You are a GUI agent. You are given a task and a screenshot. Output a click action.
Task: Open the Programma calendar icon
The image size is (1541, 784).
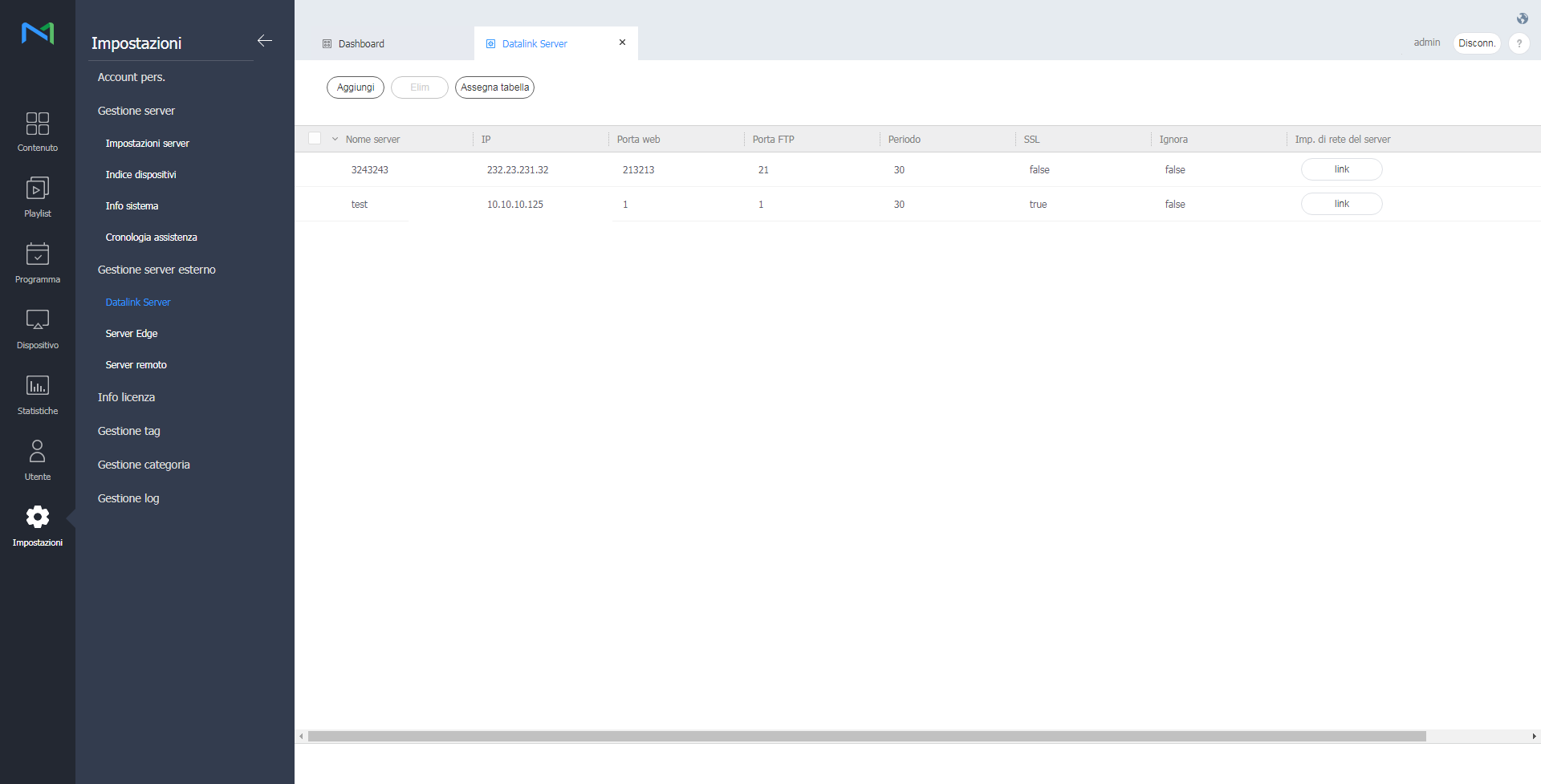(x=37, y=254)
